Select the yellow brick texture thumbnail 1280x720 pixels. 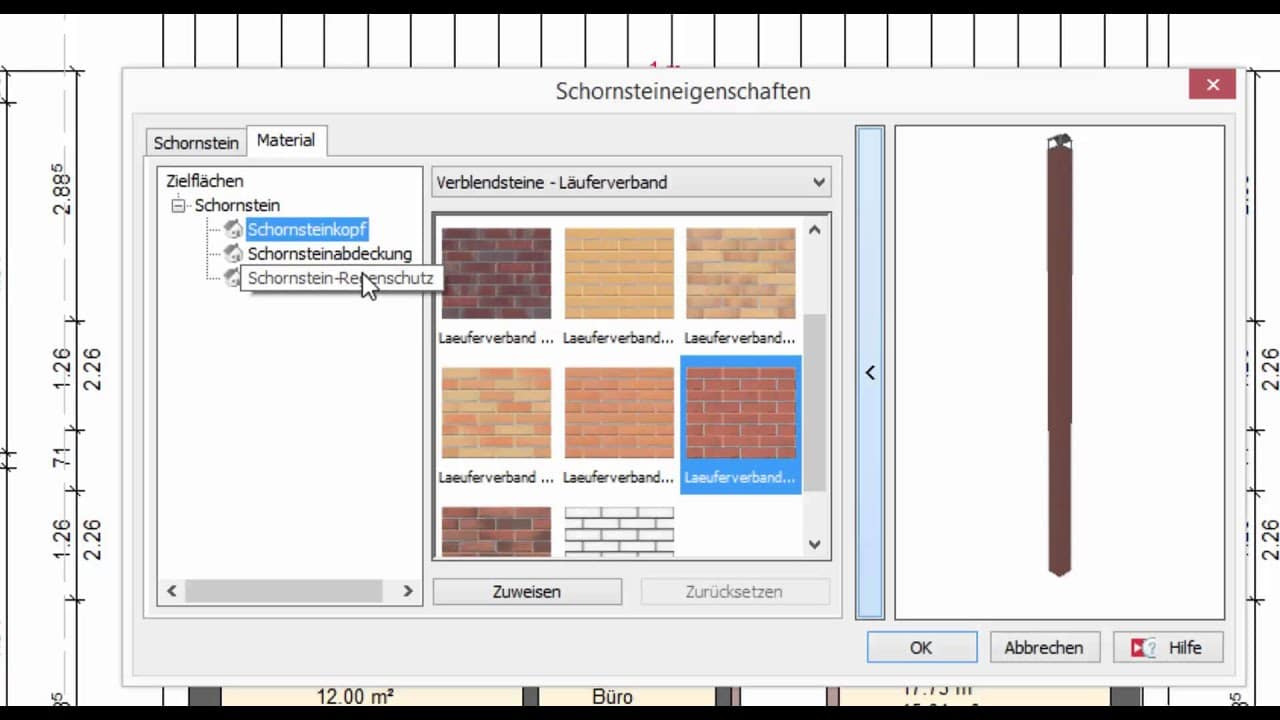tap(618, 273)
